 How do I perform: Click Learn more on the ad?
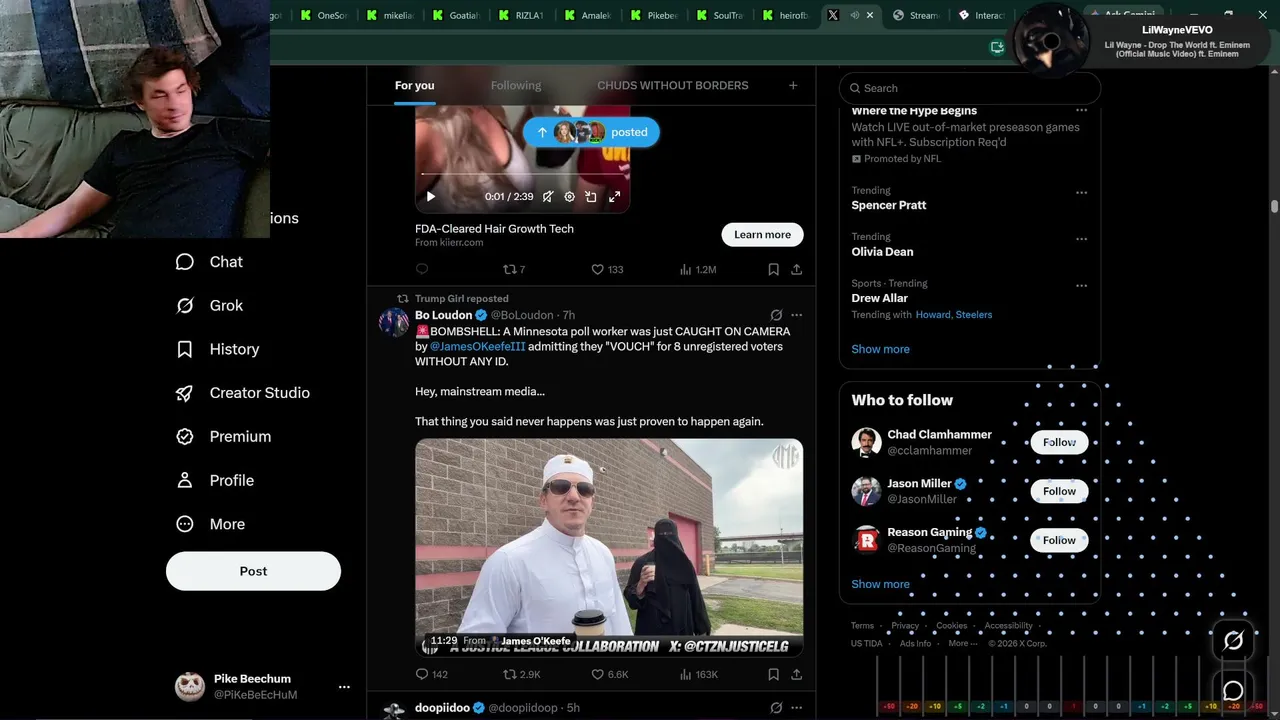pyautogui.click(x=762, y=235)
